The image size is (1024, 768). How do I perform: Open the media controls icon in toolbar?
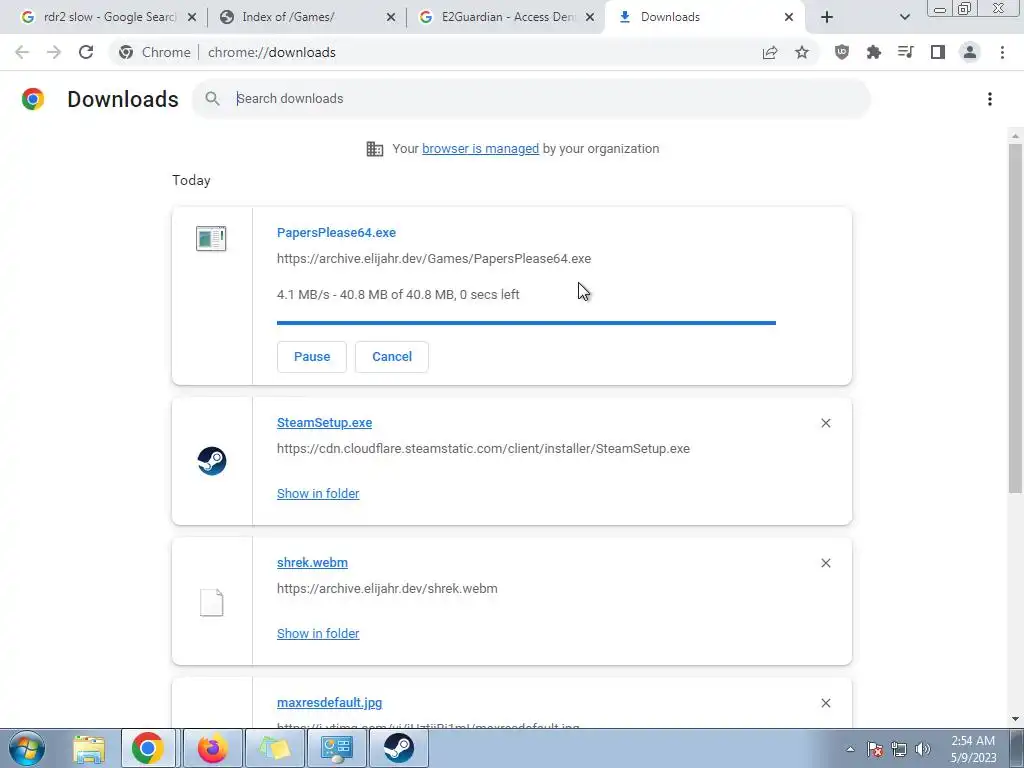click(906, 52)
